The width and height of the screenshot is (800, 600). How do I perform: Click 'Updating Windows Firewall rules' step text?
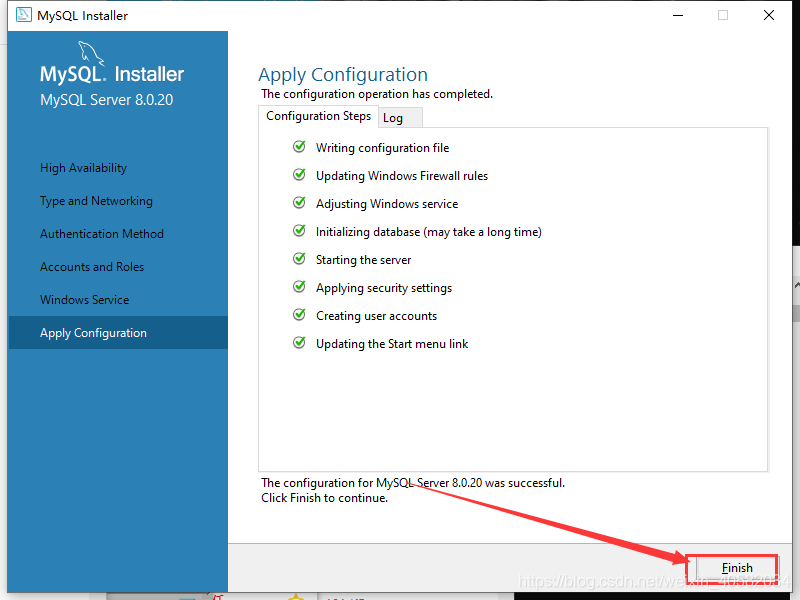[402, 176]
